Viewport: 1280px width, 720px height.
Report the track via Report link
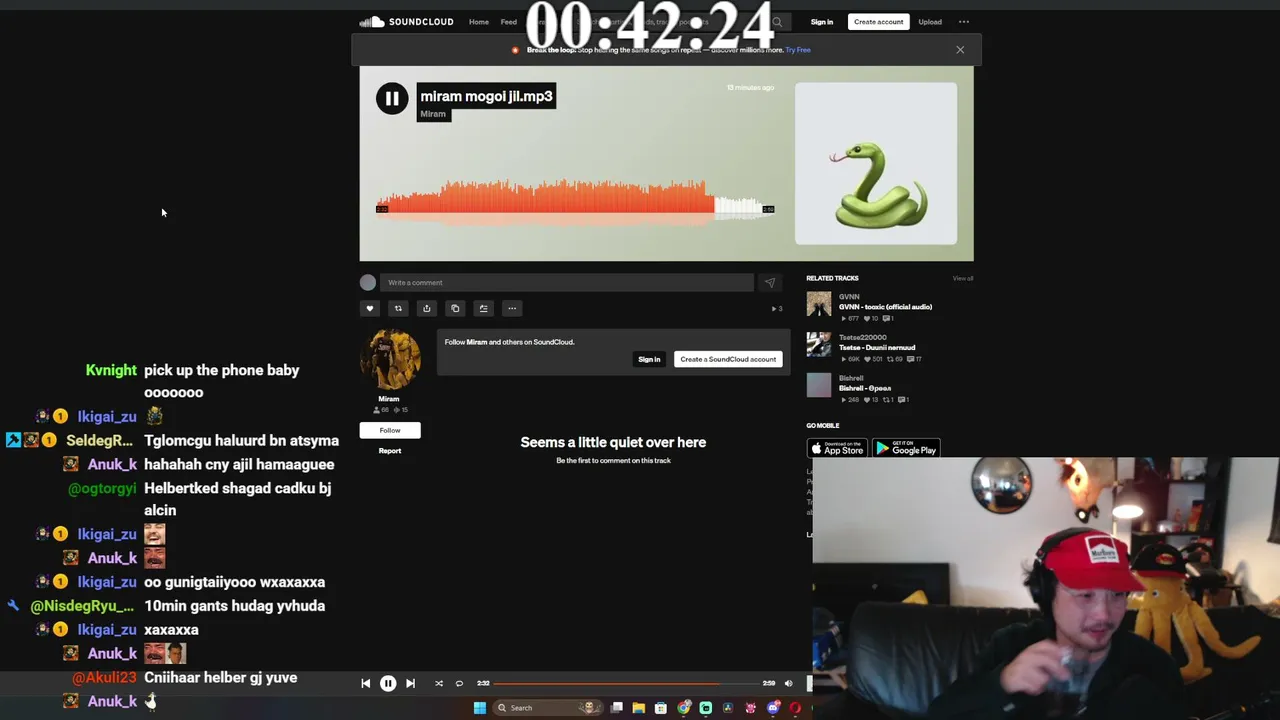pos(390,451)
